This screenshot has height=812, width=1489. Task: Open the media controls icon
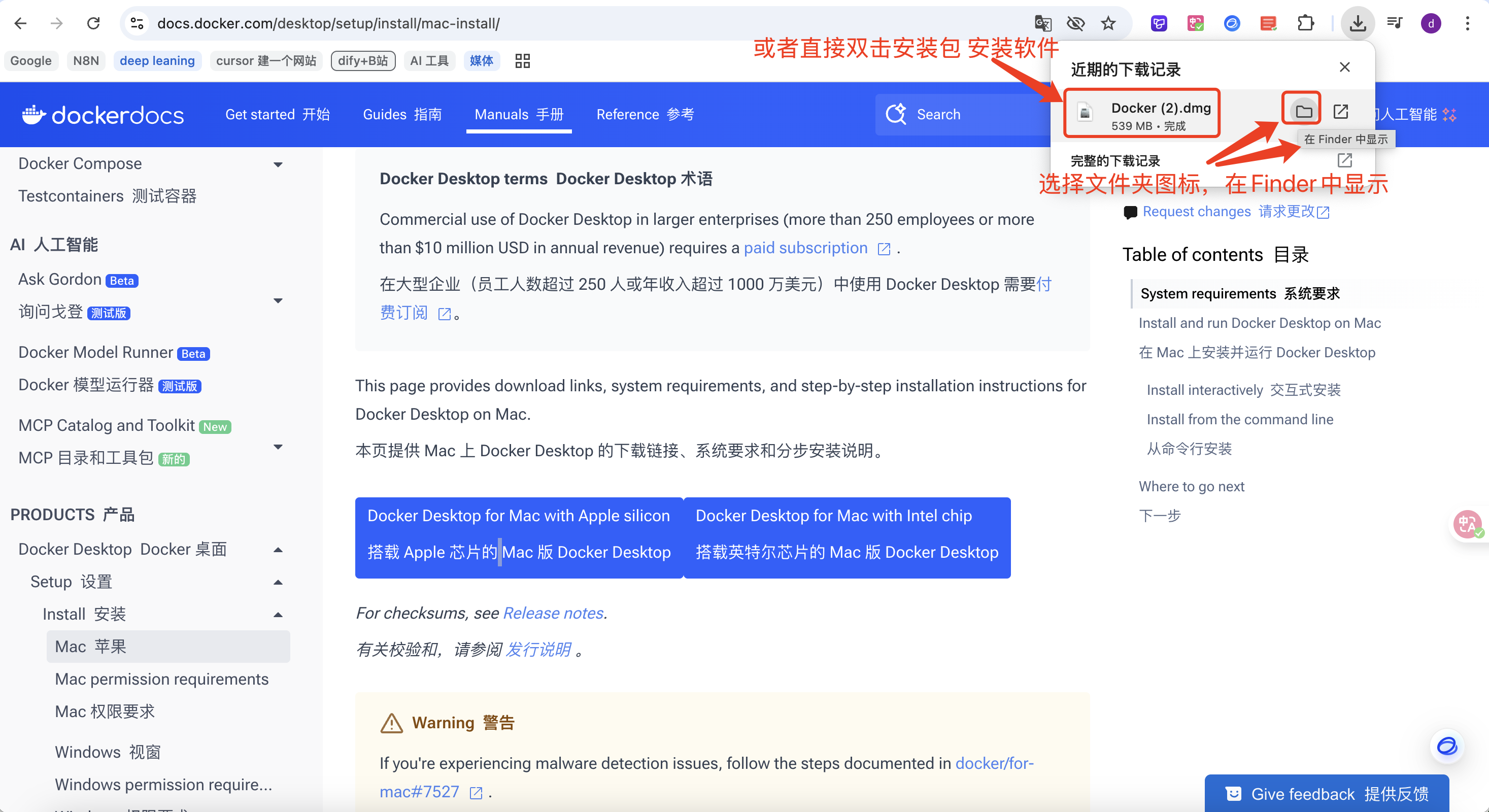(x=1395, y=23)
